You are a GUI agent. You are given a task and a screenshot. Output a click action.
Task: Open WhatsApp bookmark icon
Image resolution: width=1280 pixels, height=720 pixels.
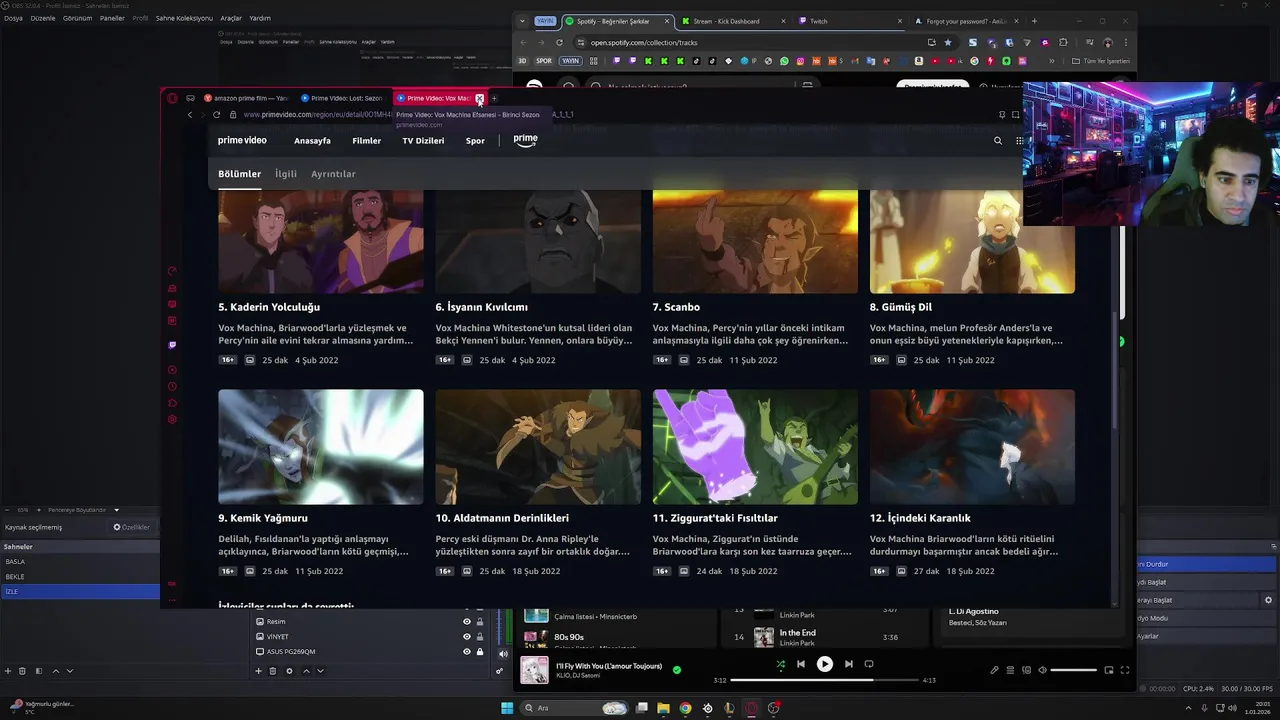tap(785, 61)
